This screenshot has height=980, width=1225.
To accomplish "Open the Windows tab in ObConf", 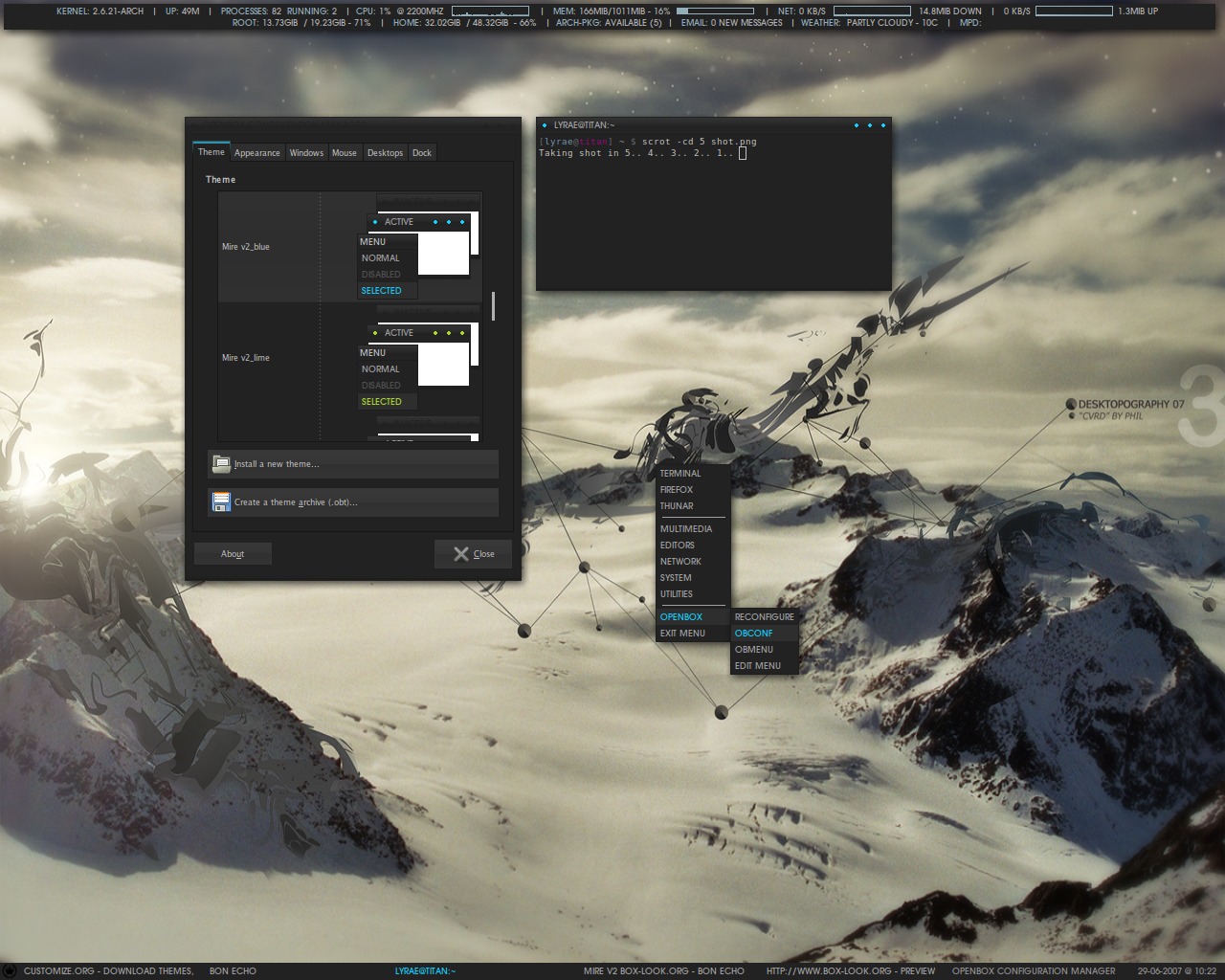I will point(306,153).
